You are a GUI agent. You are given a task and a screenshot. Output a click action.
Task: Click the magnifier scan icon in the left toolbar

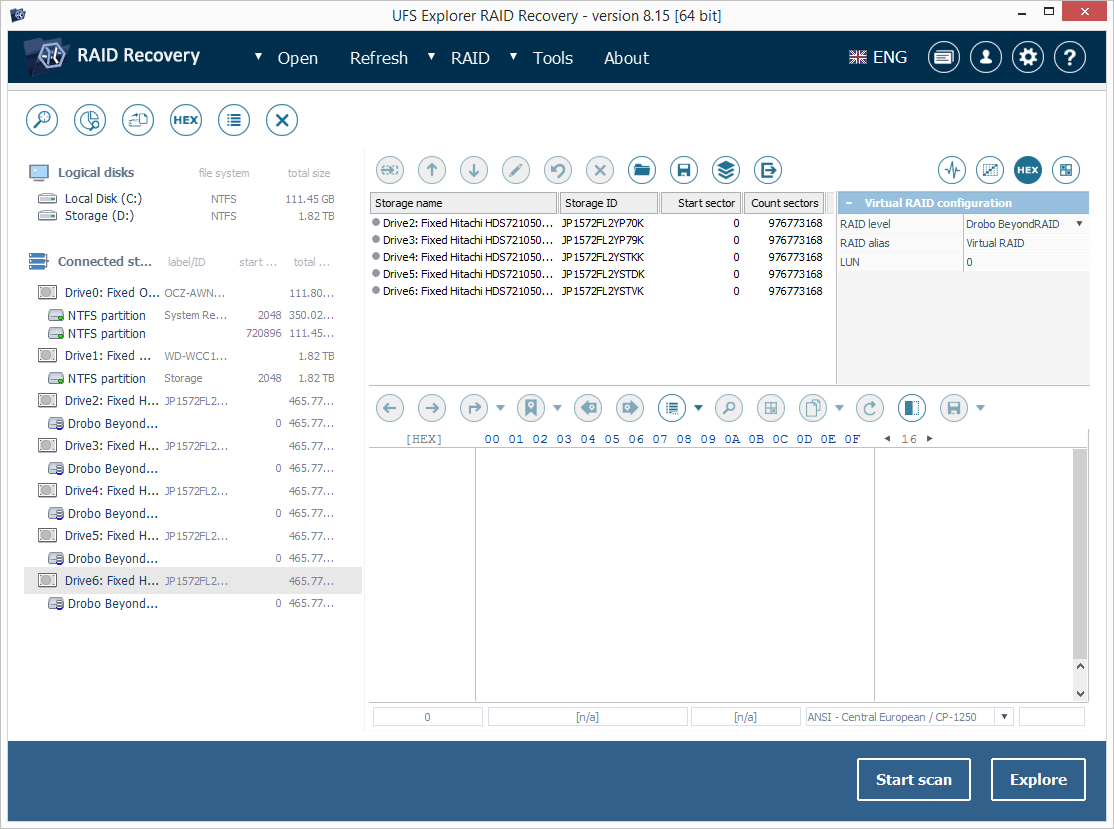42,120
